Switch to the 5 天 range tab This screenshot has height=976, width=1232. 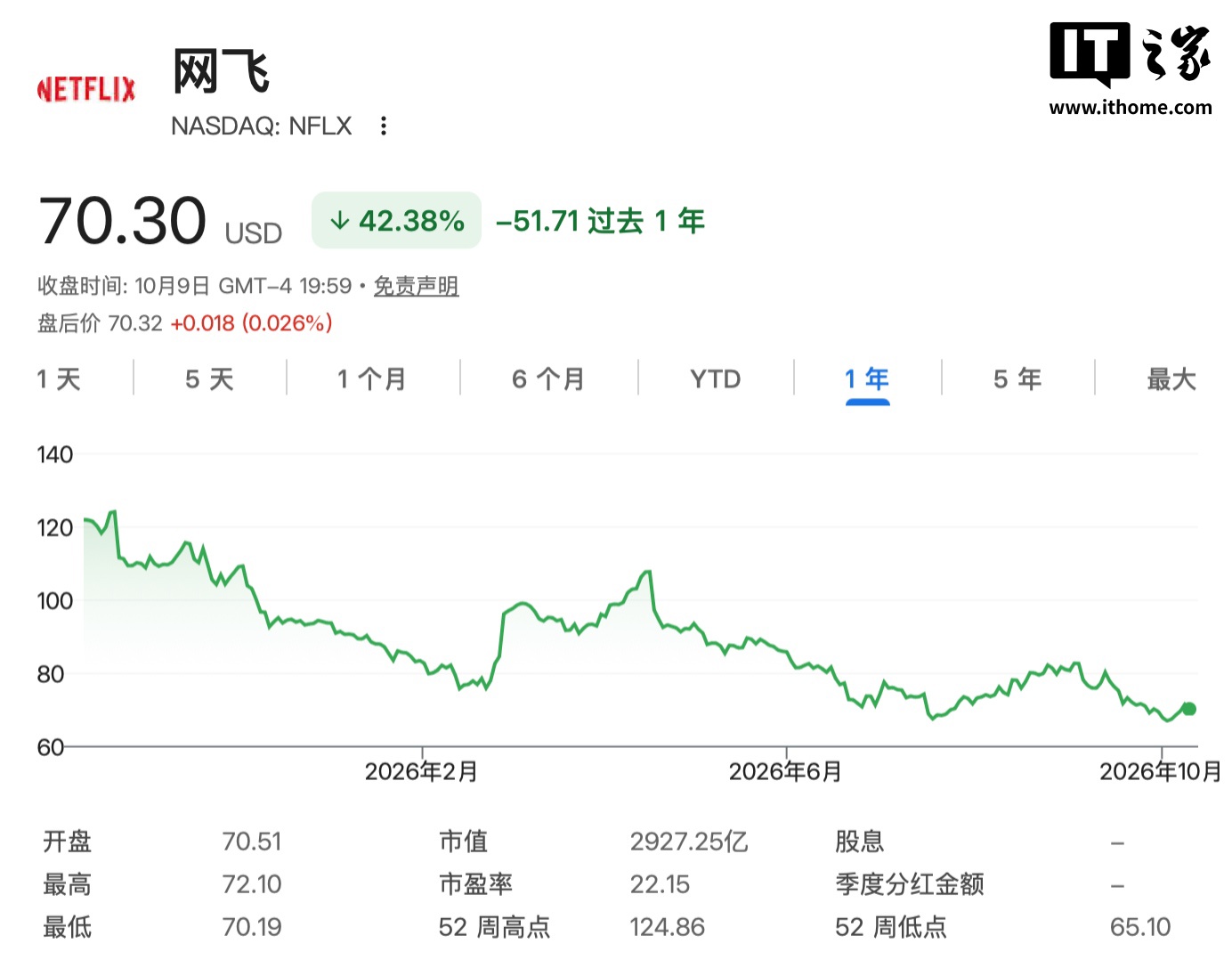click(x=209, y=379)
